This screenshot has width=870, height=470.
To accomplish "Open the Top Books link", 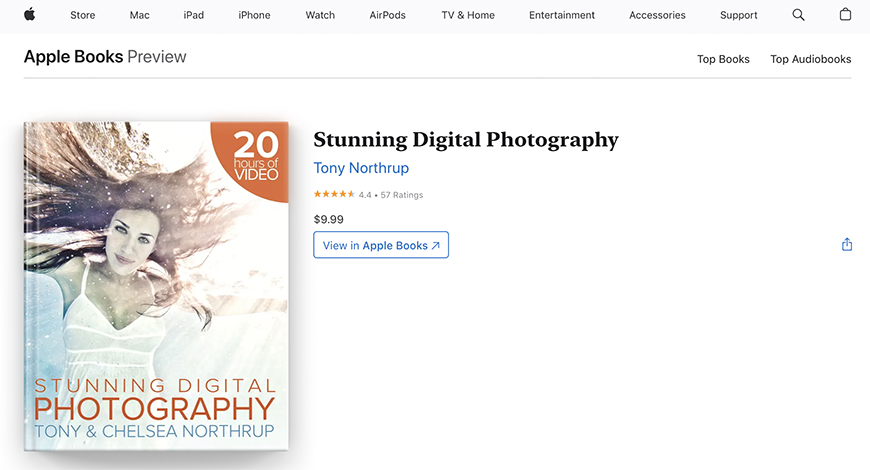I will [723, 59].
